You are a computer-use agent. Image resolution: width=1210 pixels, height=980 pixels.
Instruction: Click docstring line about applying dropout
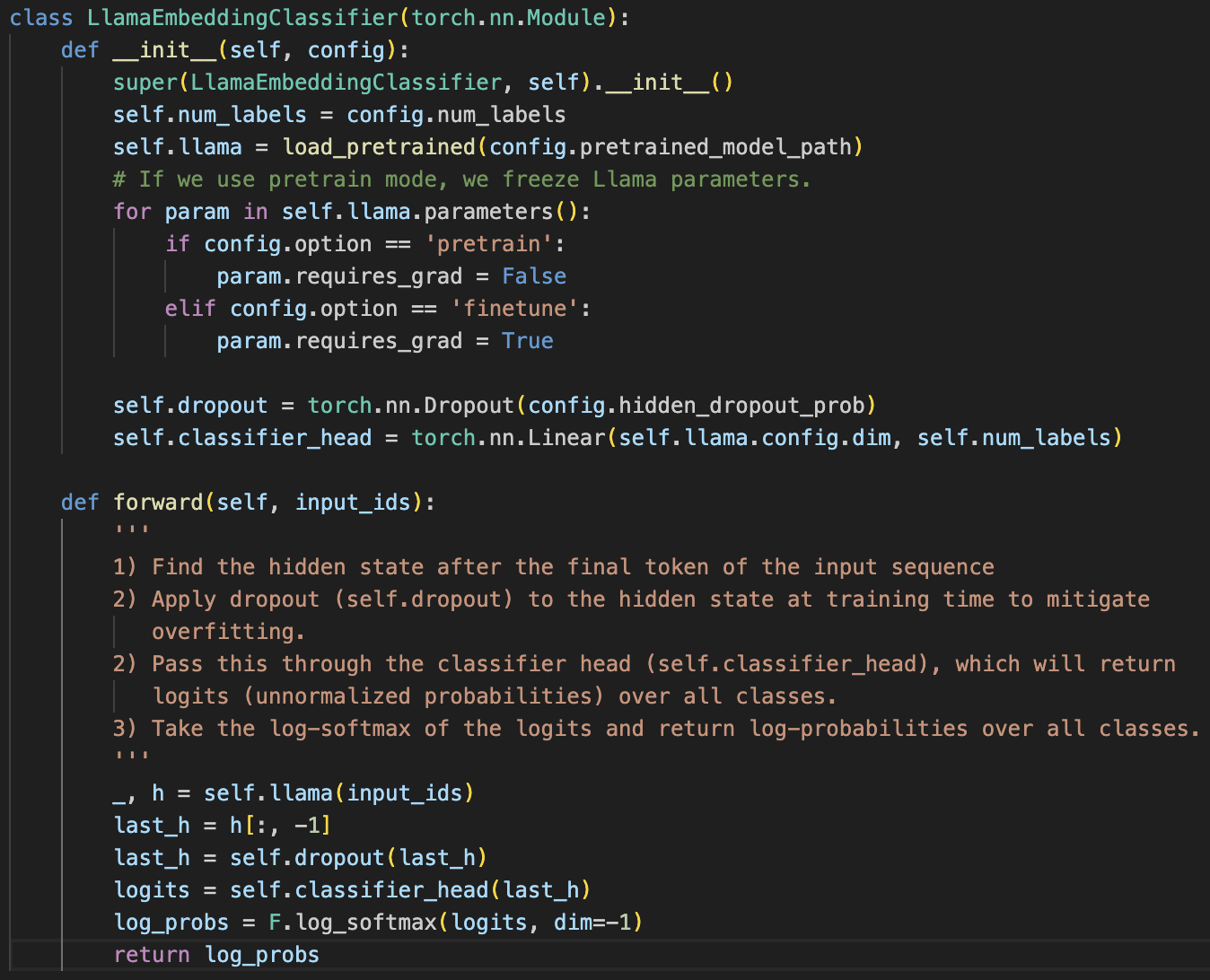[x=631, y=599]
